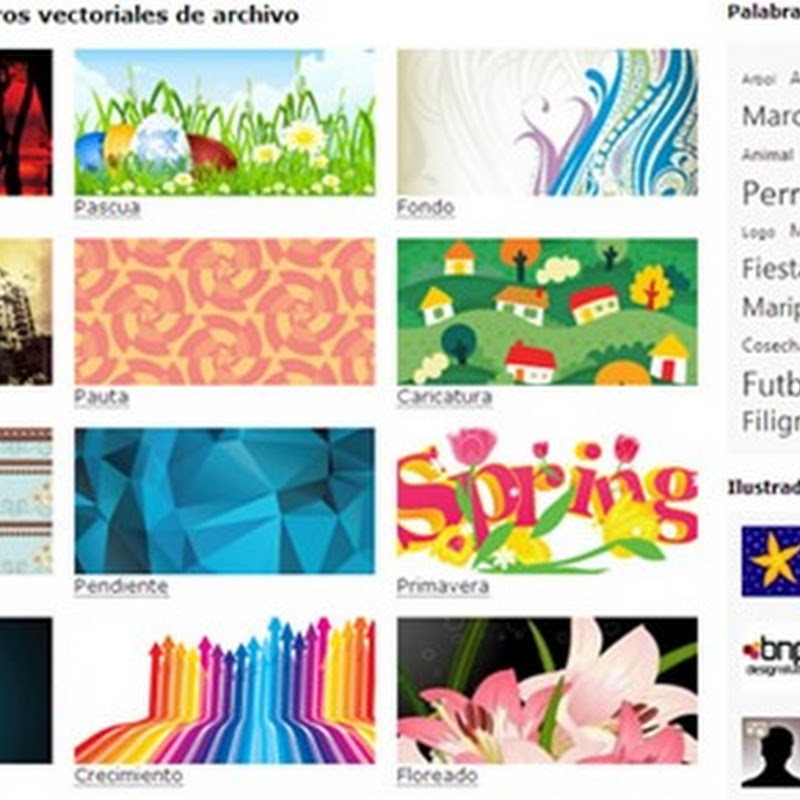Click the Floreado link
The image size is (800, 800).
[x=437, y=776]
